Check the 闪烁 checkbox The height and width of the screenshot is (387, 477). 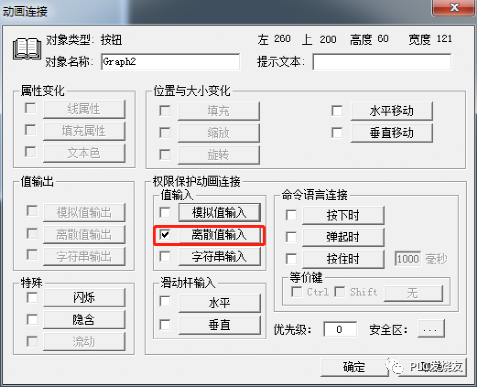click(32, 297)
